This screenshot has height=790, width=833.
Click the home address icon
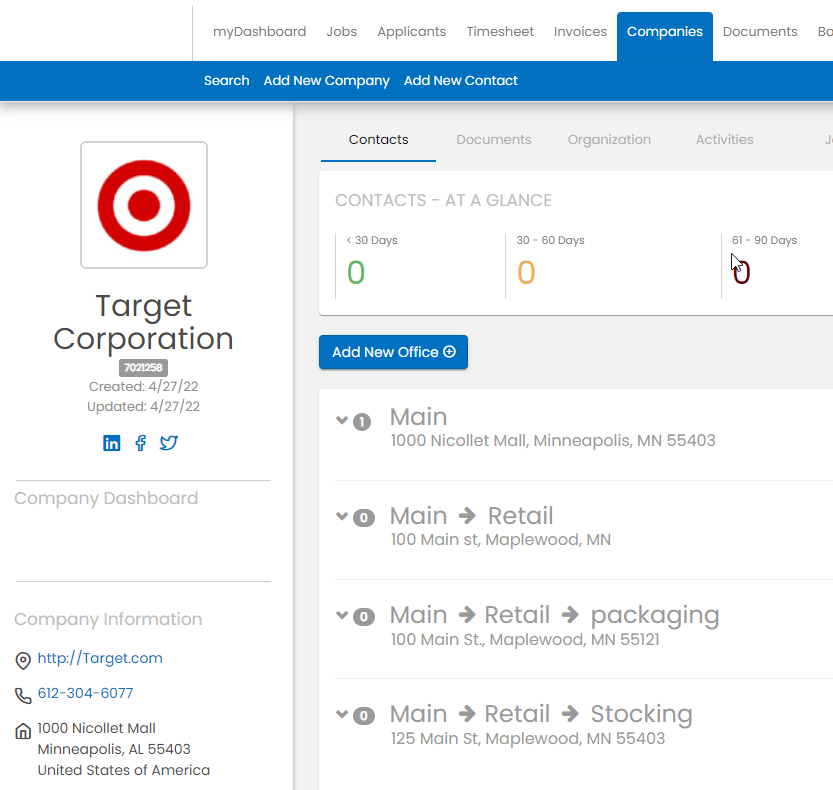[23, 731]
